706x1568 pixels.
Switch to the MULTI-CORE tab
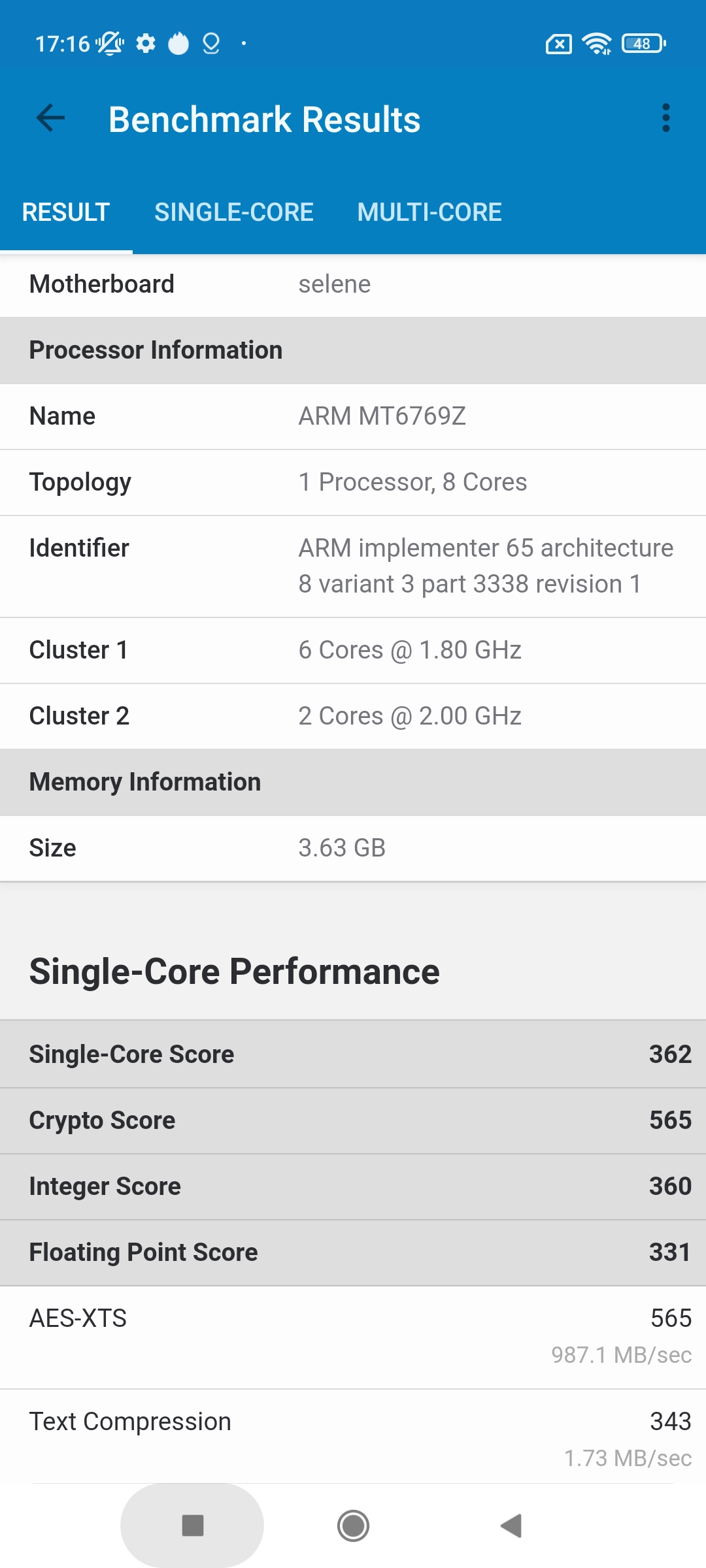coord(429,212)
